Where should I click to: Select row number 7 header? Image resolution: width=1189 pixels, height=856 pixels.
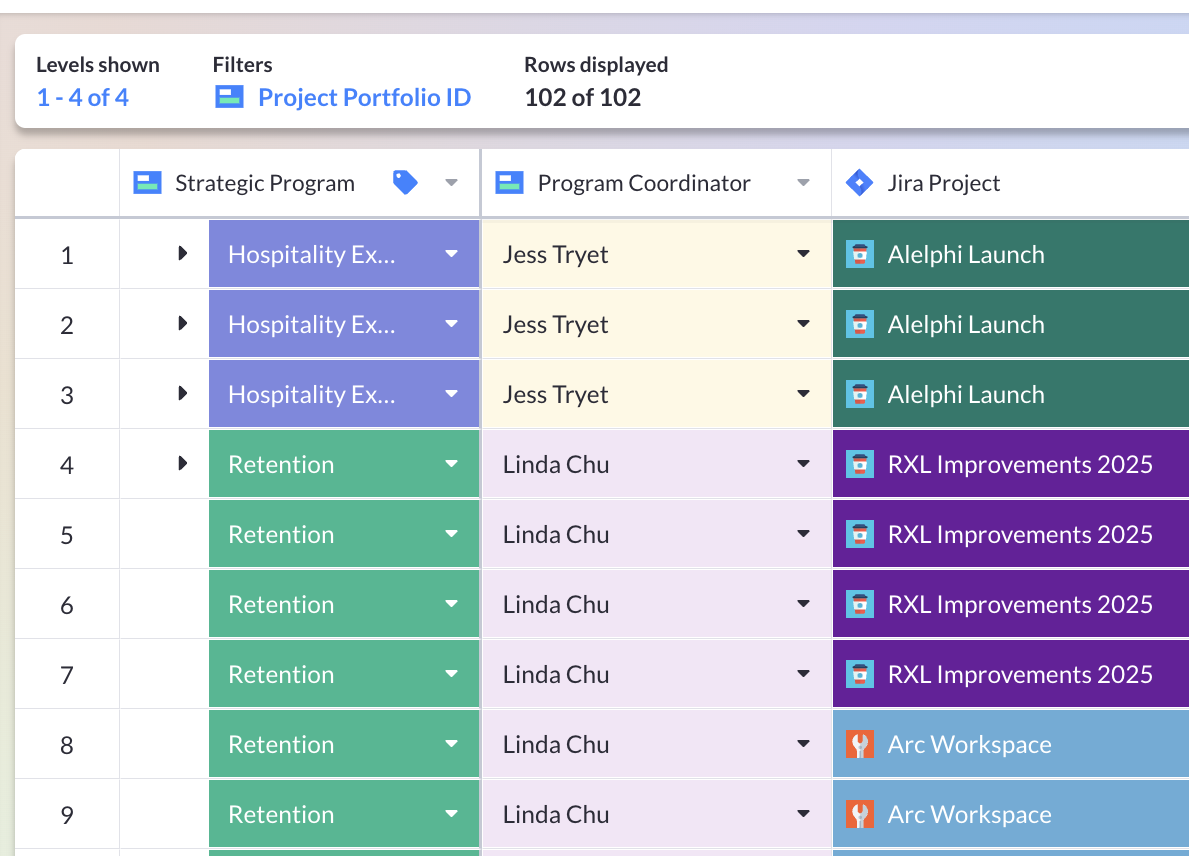pyautogui.click(x=67, y=675)
